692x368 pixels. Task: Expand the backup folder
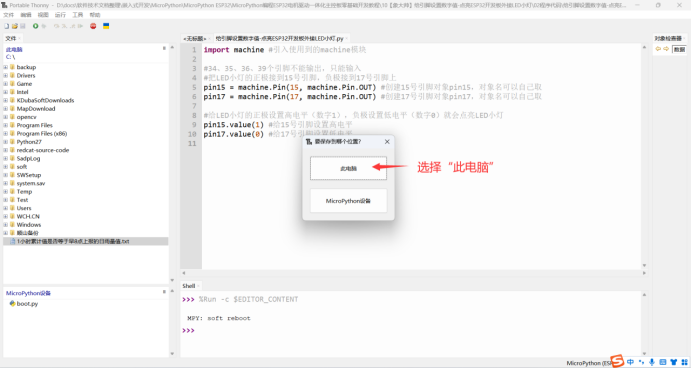point(6,67)
